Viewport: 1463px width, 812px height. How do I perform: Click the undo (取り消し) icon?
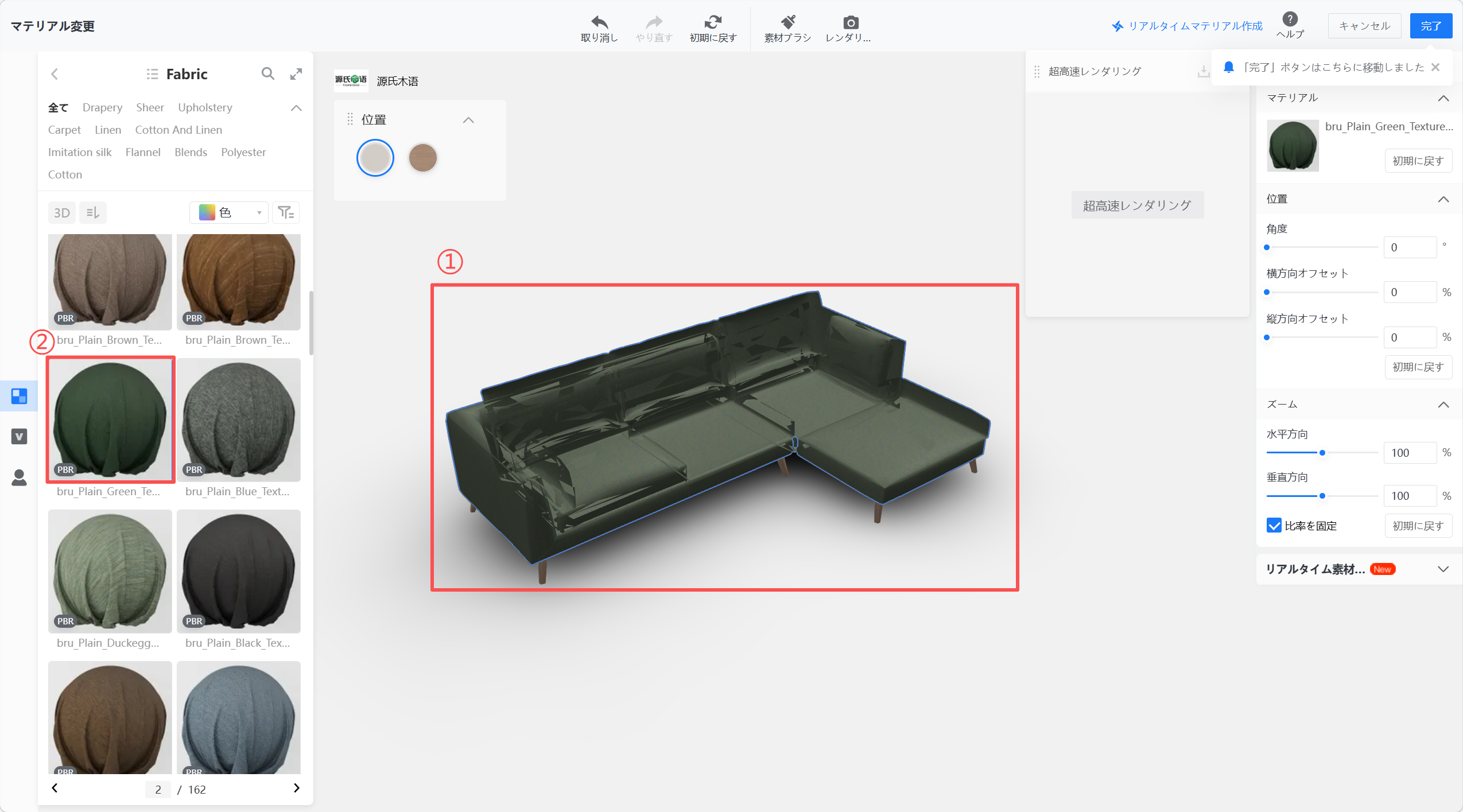pos(599,22)
